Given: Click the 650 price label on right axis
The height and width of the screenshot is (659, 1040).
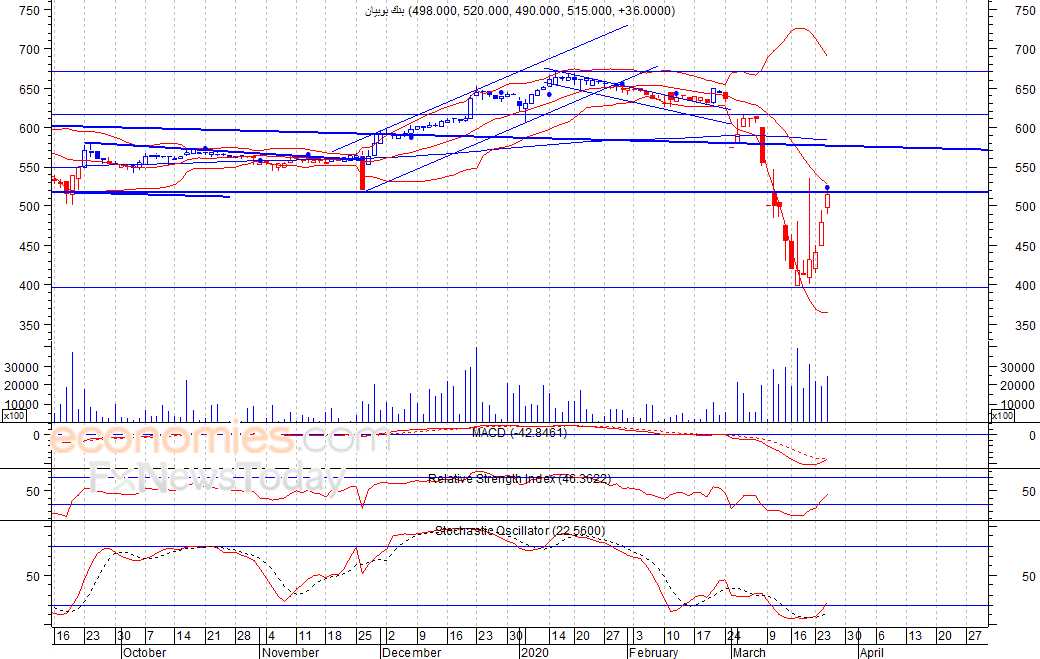Looking at the screenshot, I should pyautogui.click(x=1025, y=90).
